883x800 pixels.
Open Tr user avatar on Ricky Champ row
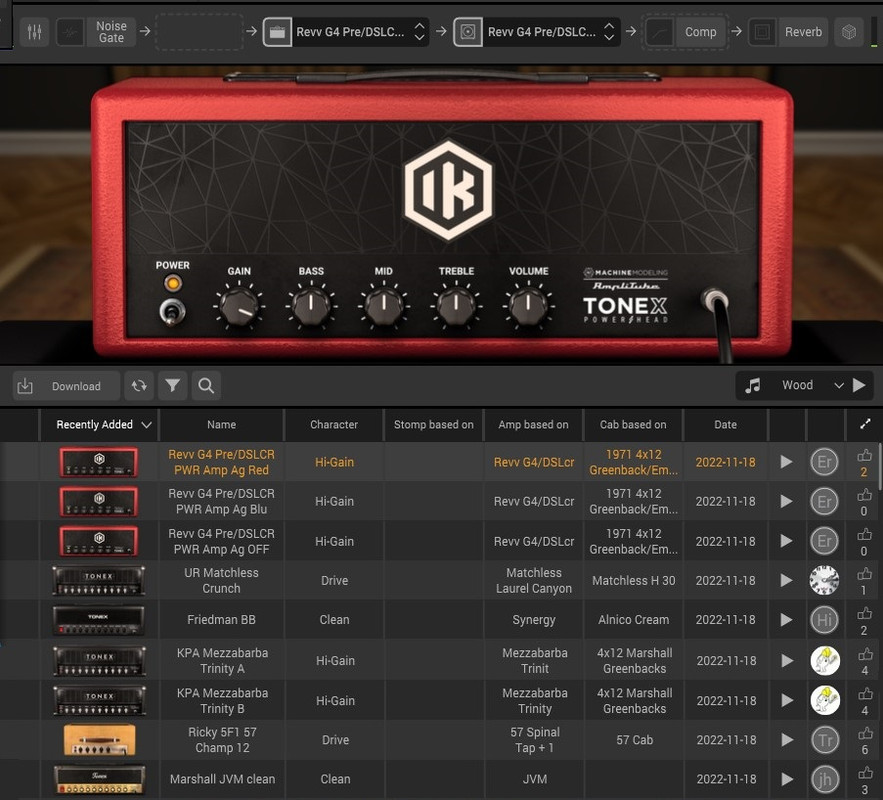coord(825,740)
